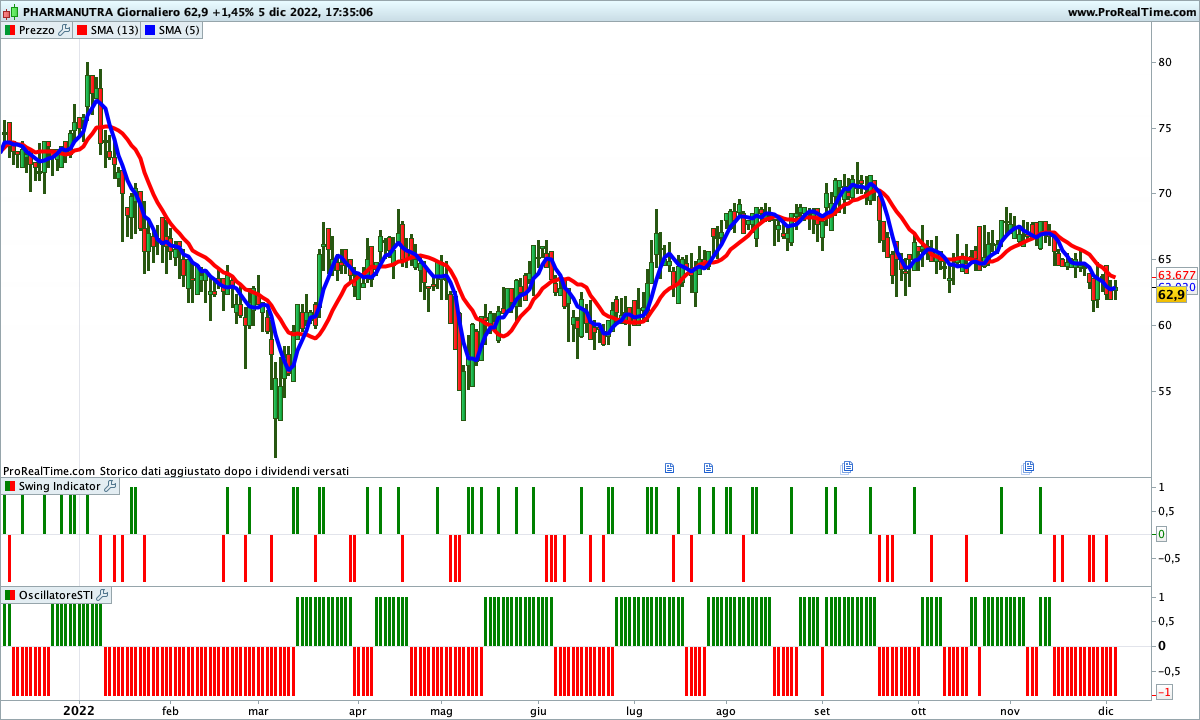Open OscillatoreSTI settings wrench

101,595
